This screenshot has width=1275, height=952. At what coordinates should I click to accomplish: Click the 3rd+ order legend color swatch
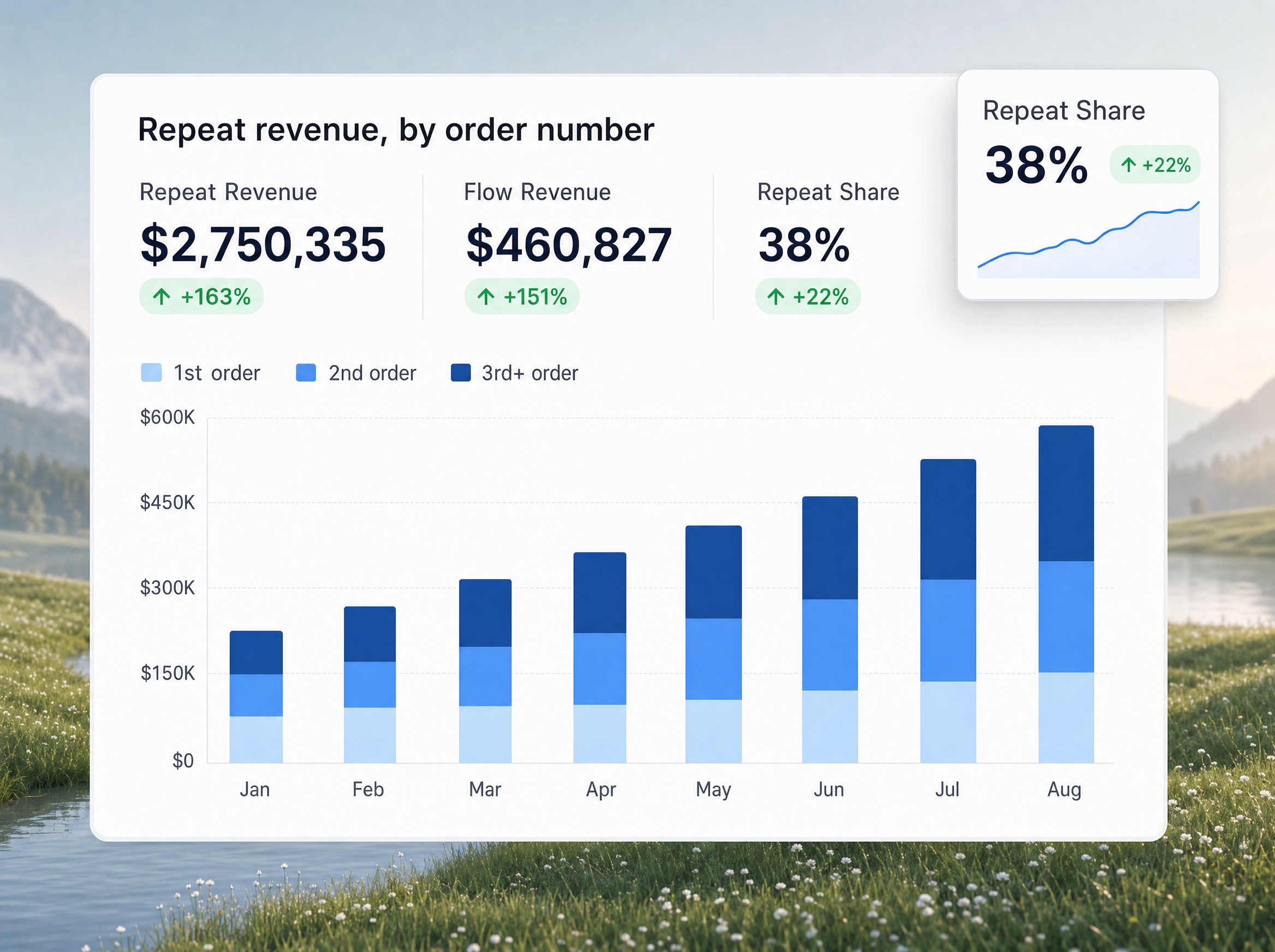point(461,372)
